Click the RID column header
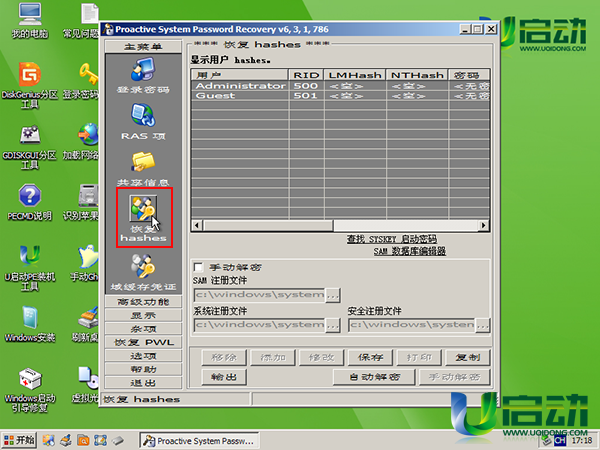The width and height of the screenshot is (600, 450). tap(306, 75)
